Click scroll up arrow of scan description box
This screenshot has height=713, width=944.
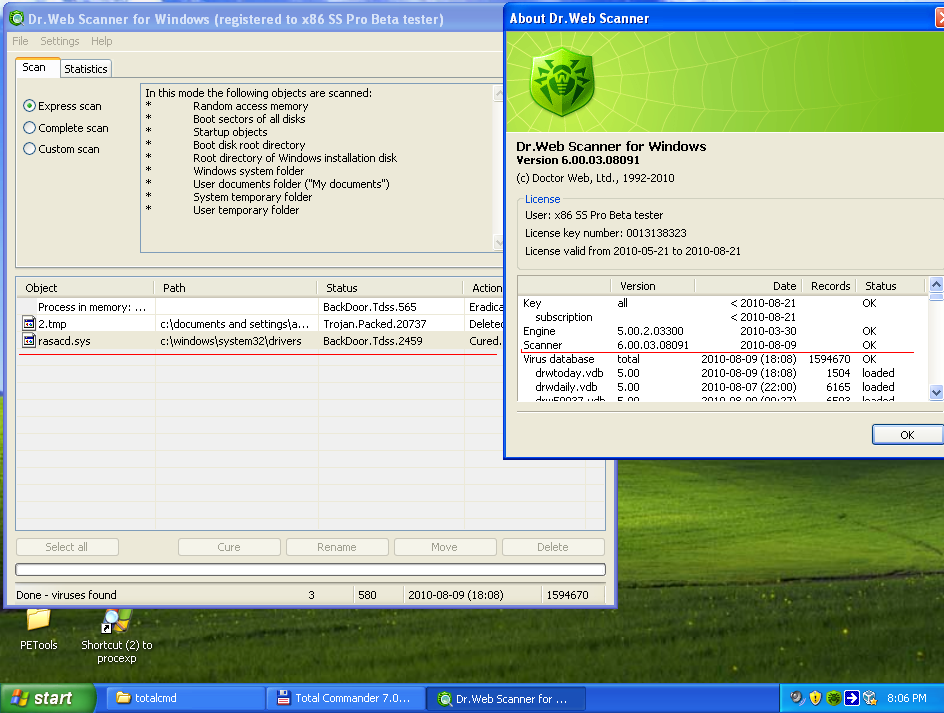click(x=498, y=93)
